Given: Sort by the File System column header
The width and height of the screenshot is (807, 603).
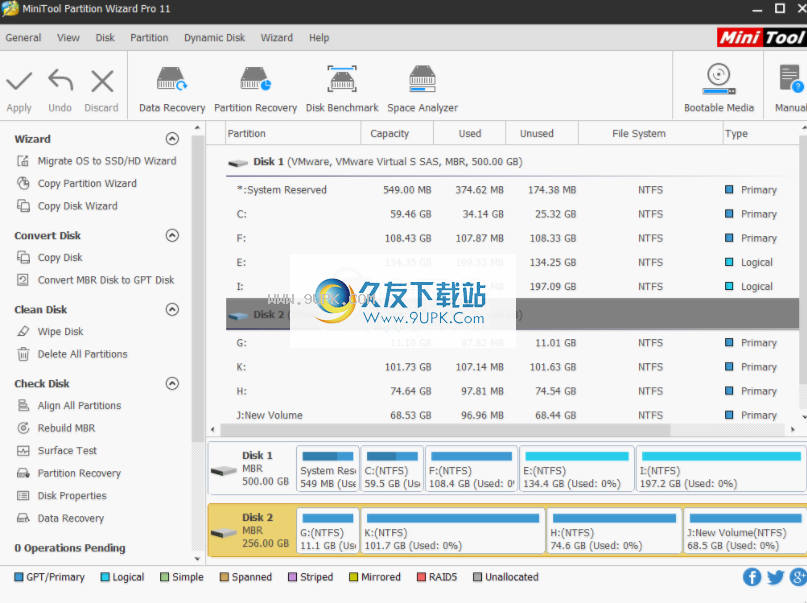Looking at the screenshot, I should click(x=651, y=133).
